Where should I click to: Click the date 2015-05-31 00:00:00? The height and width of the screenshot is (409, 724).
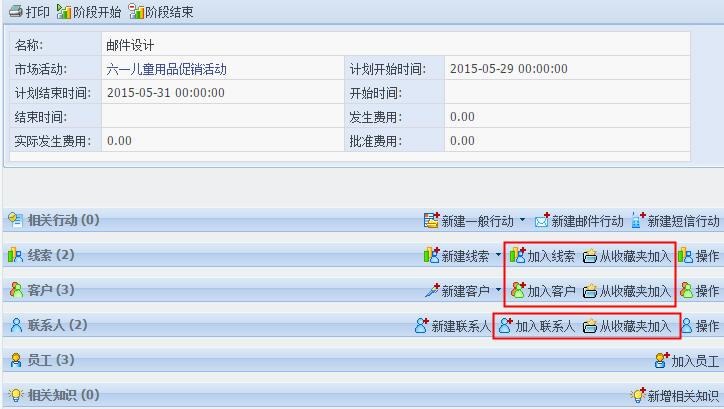pos(166,93)
